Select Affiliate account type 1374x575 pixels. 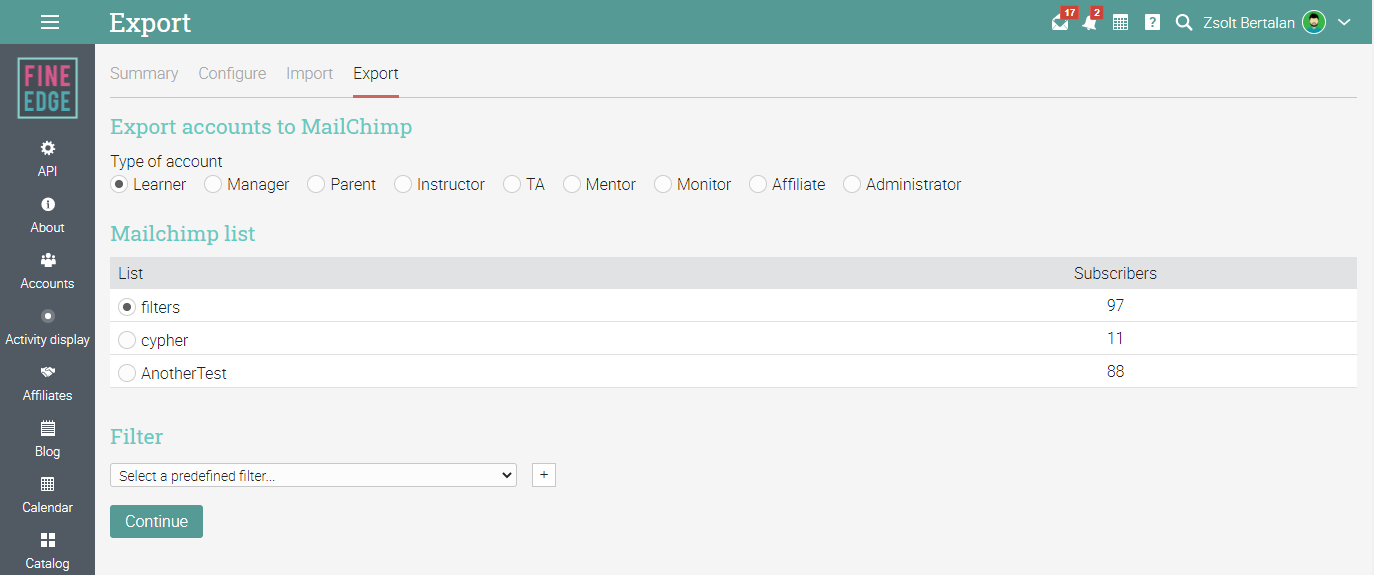coord(758,184)
